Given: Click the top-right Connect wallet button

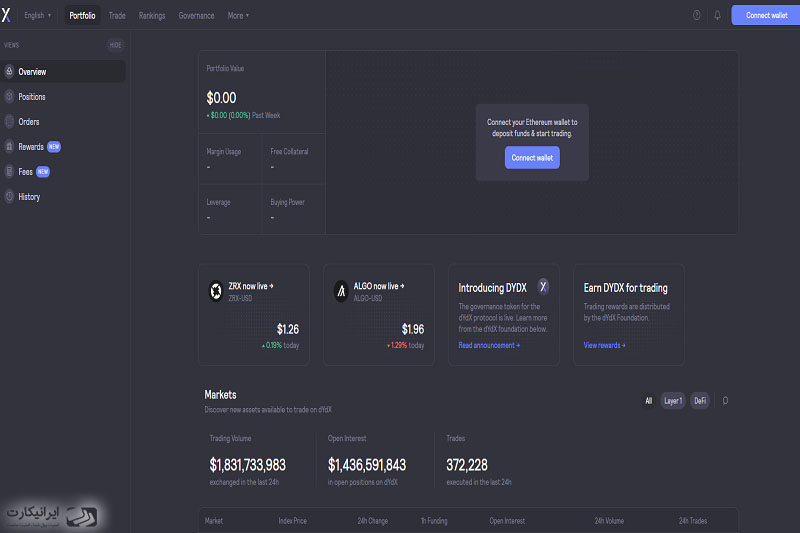Looking at the screenshot, I should (x=766, y=15).
